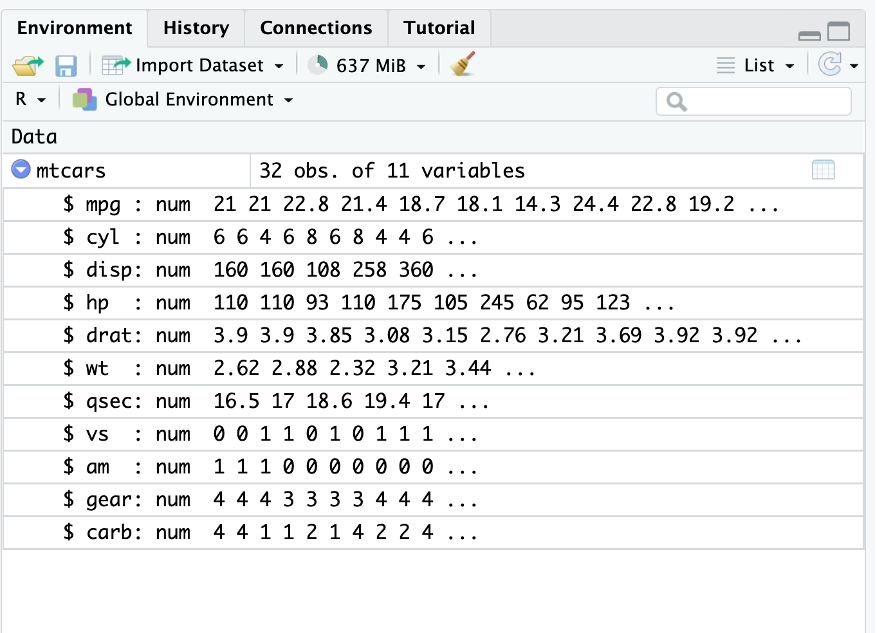Click the save workspace floppy disk icon
Viewport: 877px width, 633px height.
click(66, 66)
